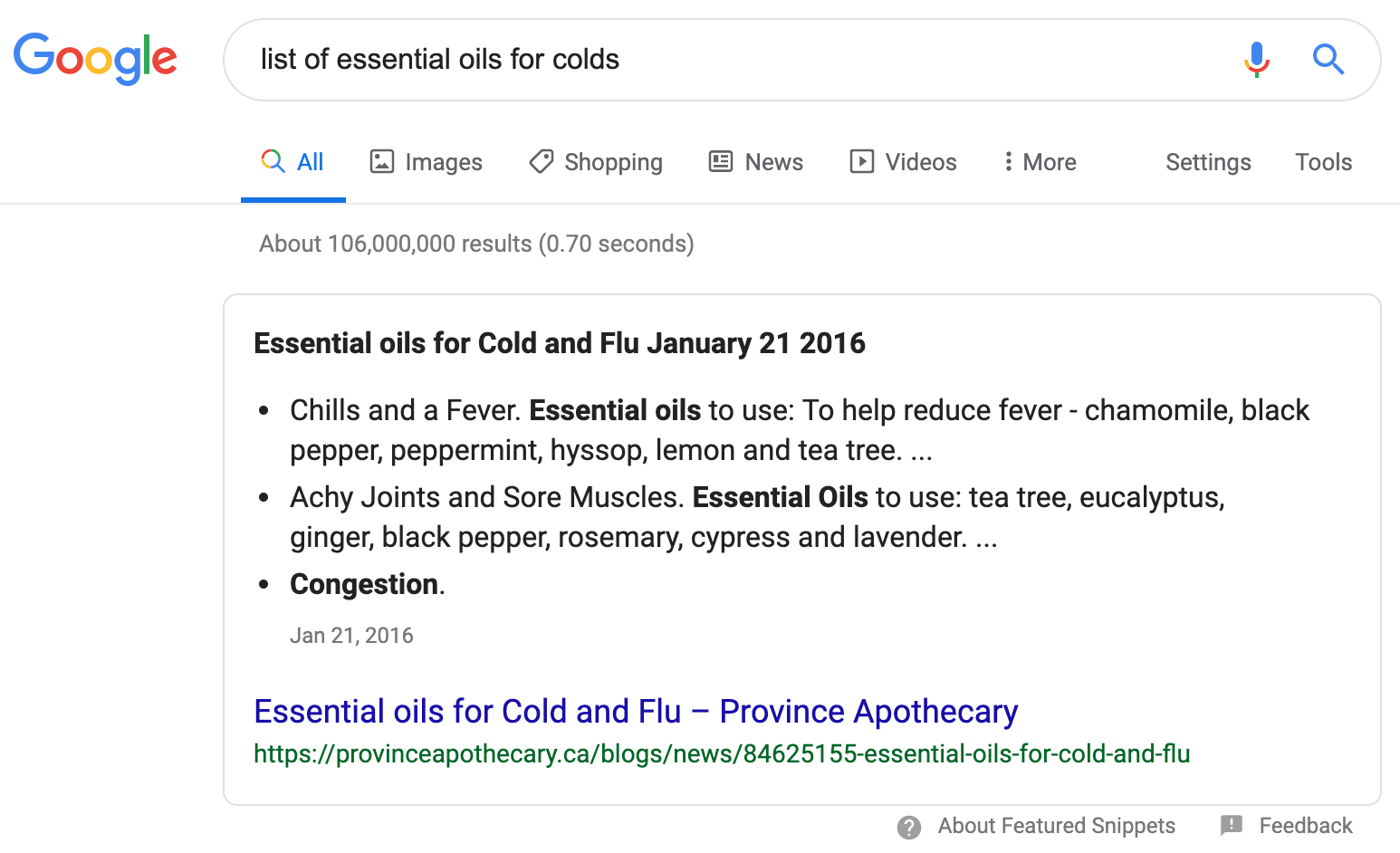Click the microphone voice search icon

(1256, 60)
